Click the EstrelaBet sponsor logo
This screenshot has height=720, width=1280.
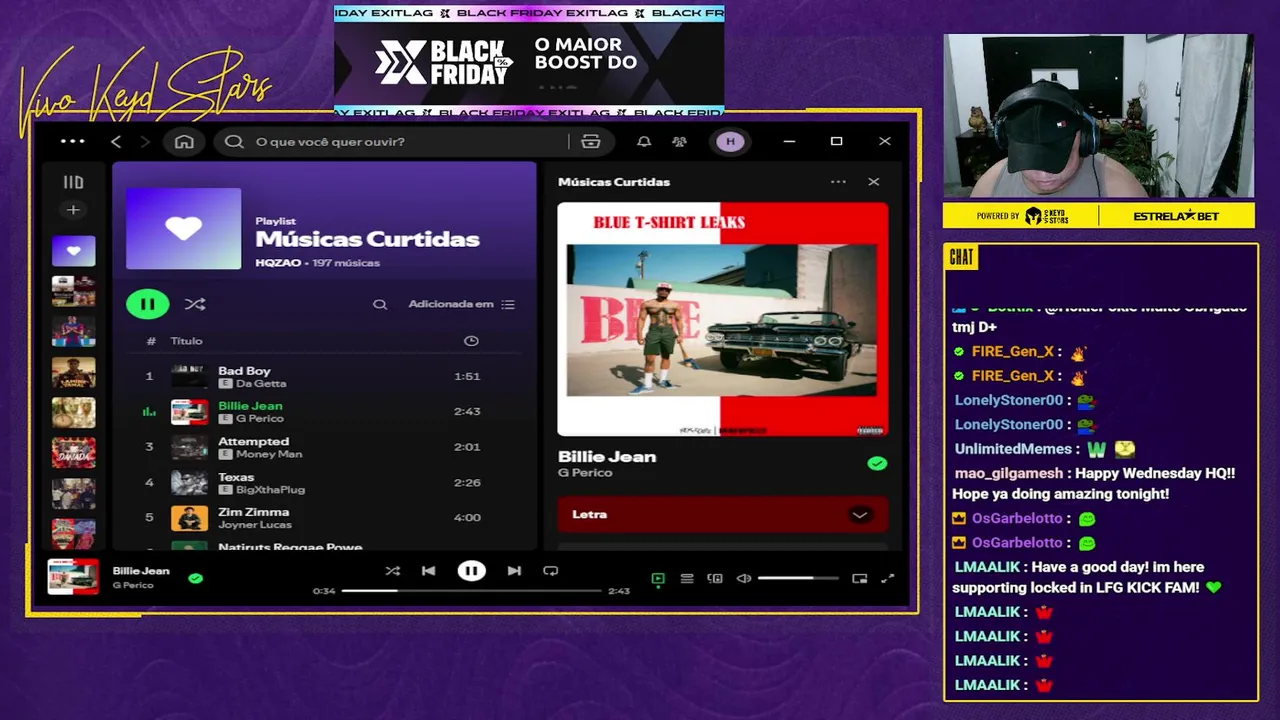pyautogui.click(x=1176, y=216)
